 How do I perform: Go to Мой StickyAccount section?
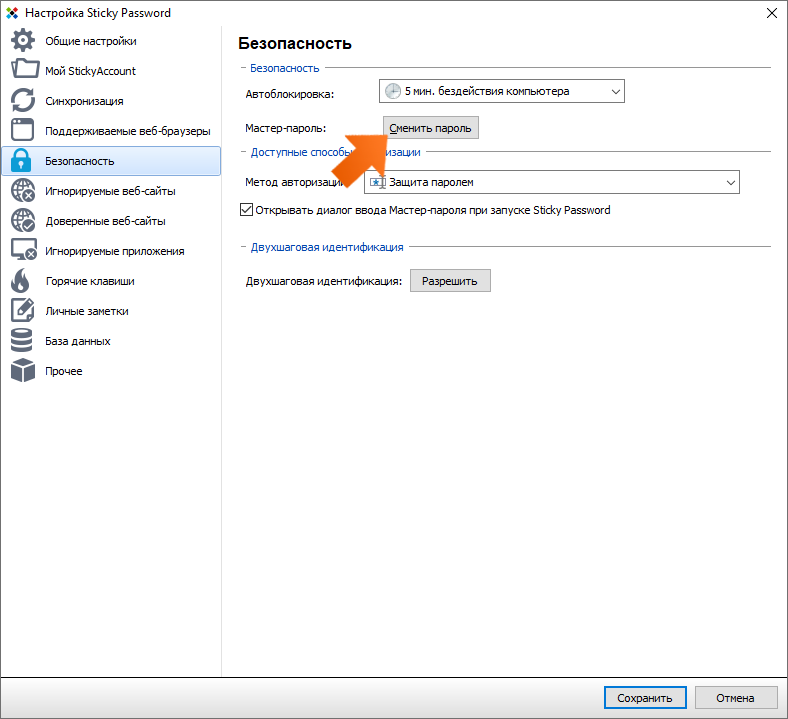point(90,71)
